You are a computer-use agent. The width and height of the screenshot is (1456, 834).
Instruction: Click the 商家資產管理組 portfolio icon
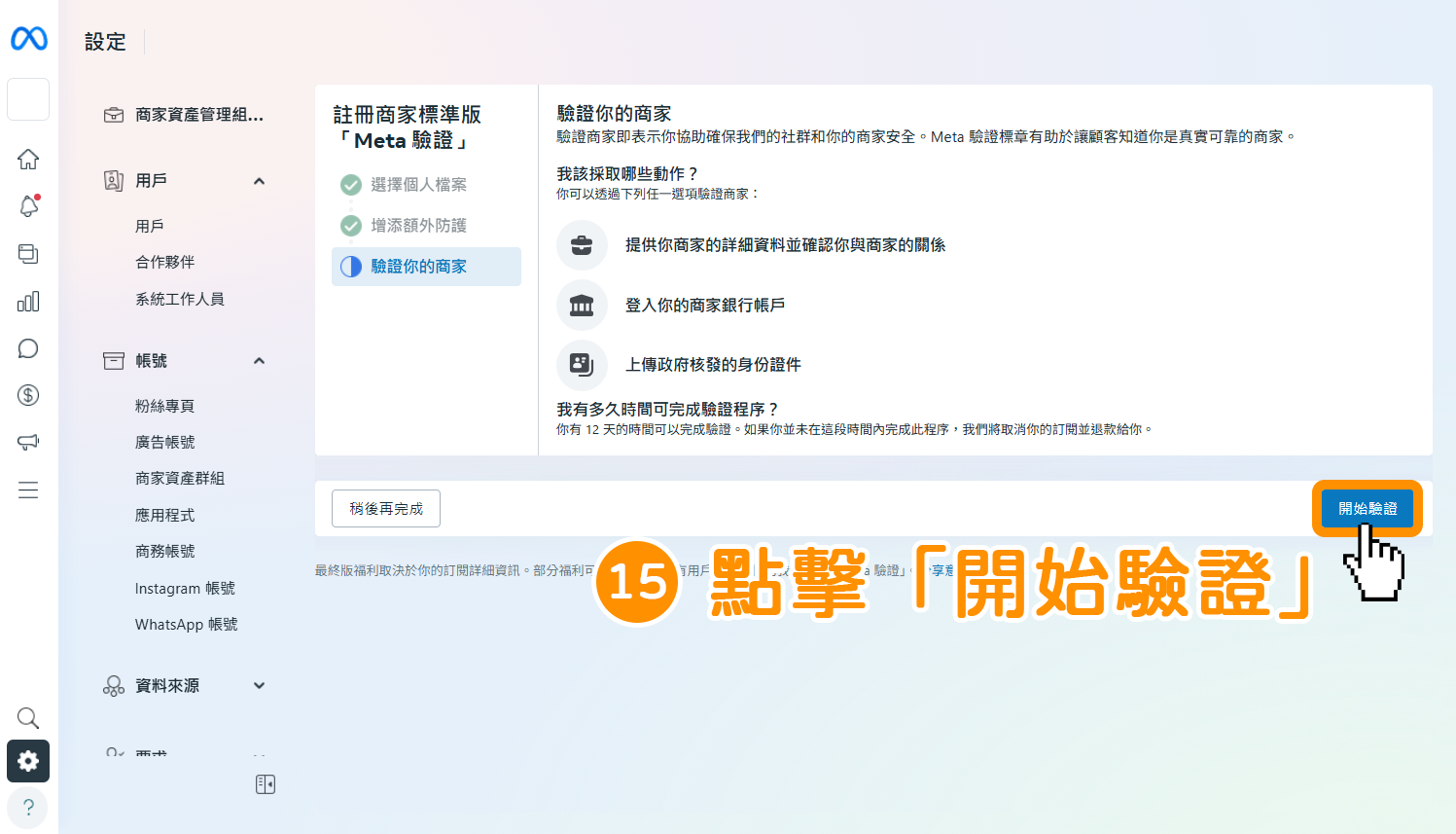point(114,115)
